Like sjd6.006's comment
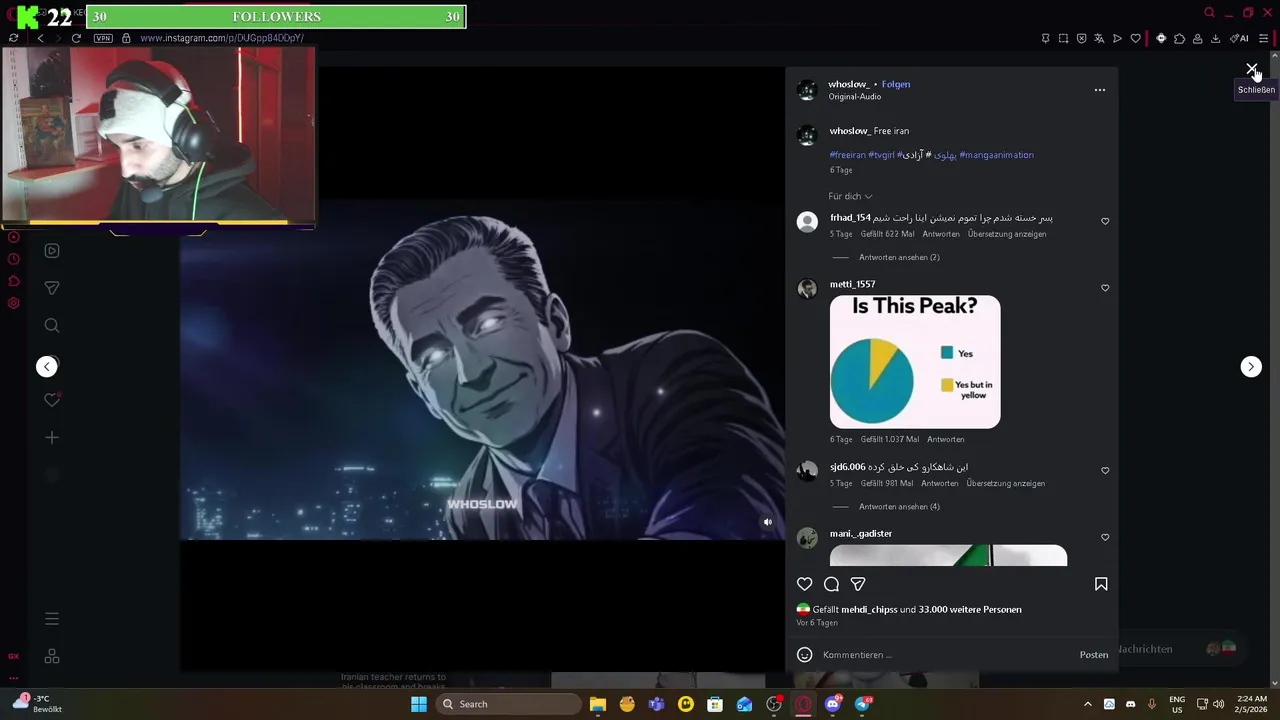 (x=1105, y=470)
